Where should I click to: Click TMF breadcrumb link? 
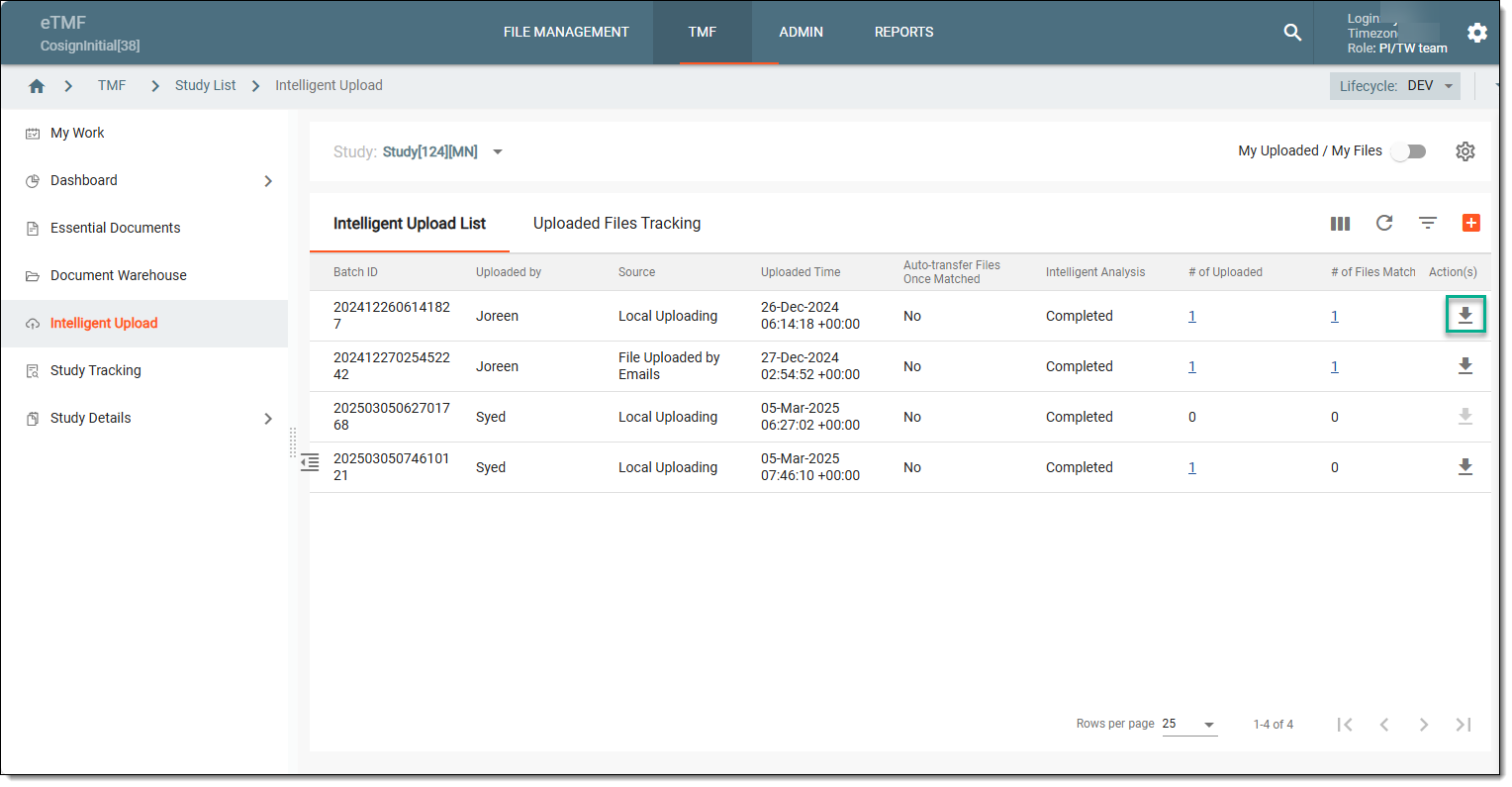tap(112, 85)
